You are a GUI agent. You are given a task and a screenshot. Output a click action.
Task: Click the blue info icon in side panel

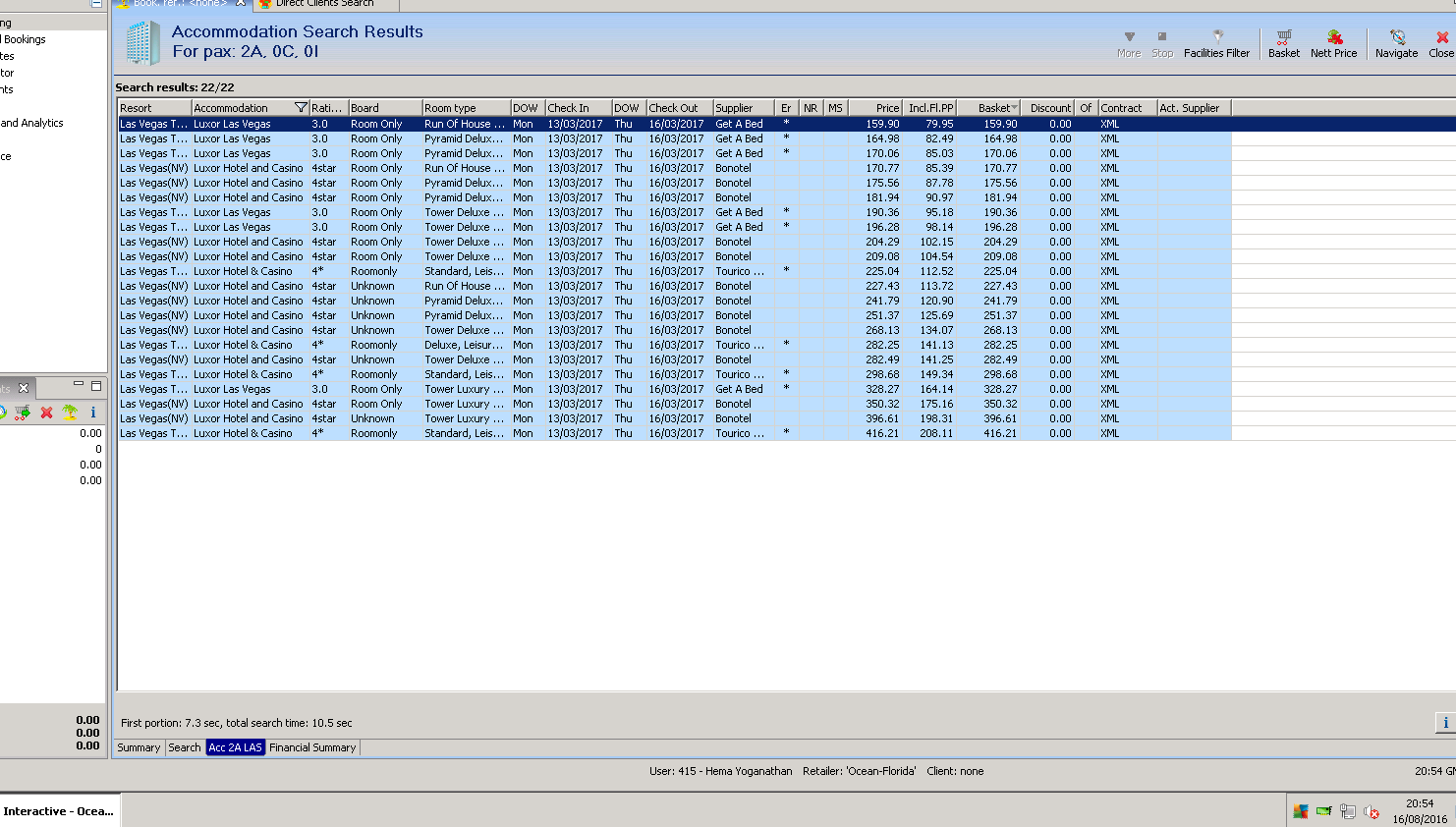pyautogui.click(x=93, y=413)
